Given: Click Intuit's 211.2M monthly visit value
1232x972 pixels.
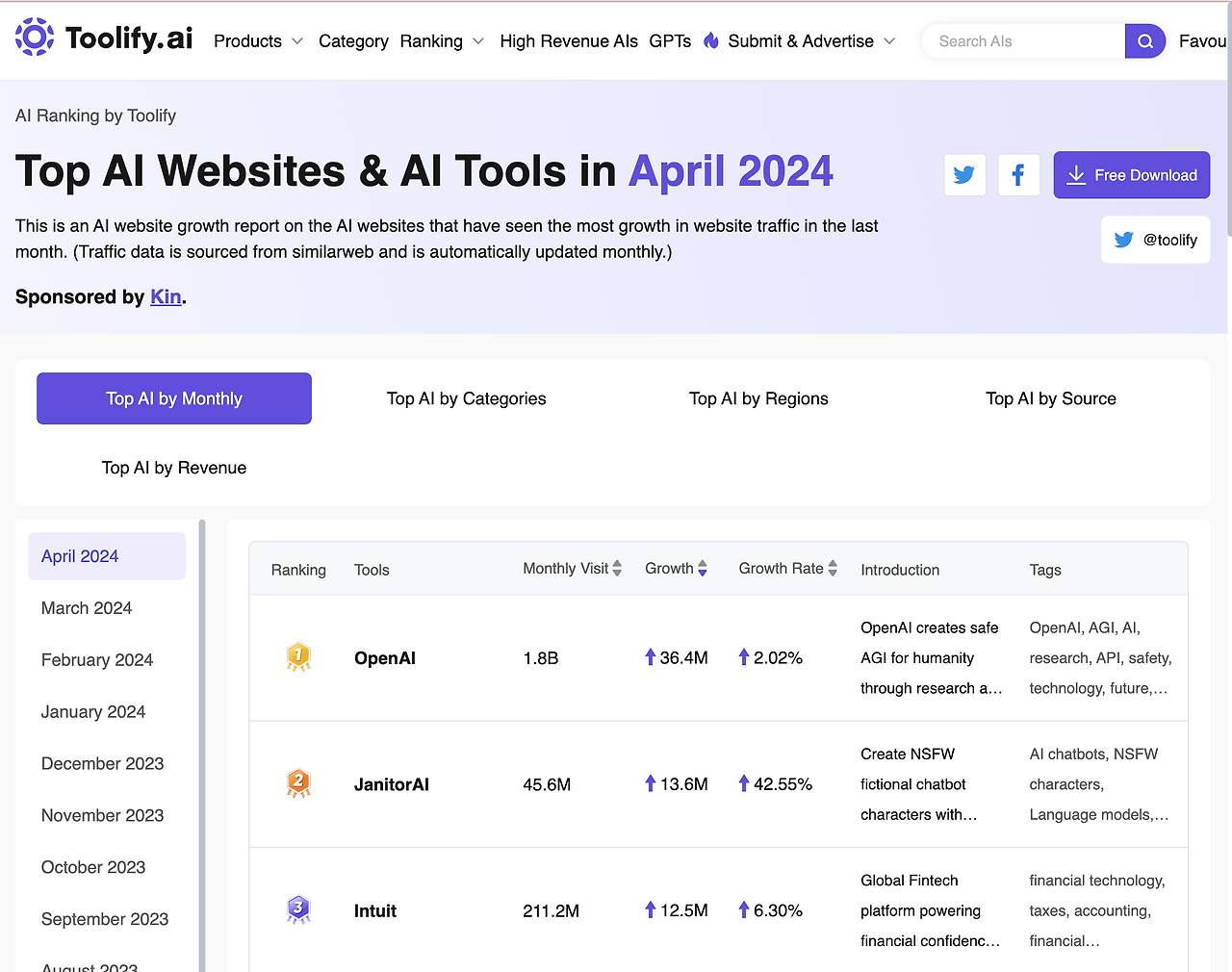Looking at the screenshot, I should 551,911.
